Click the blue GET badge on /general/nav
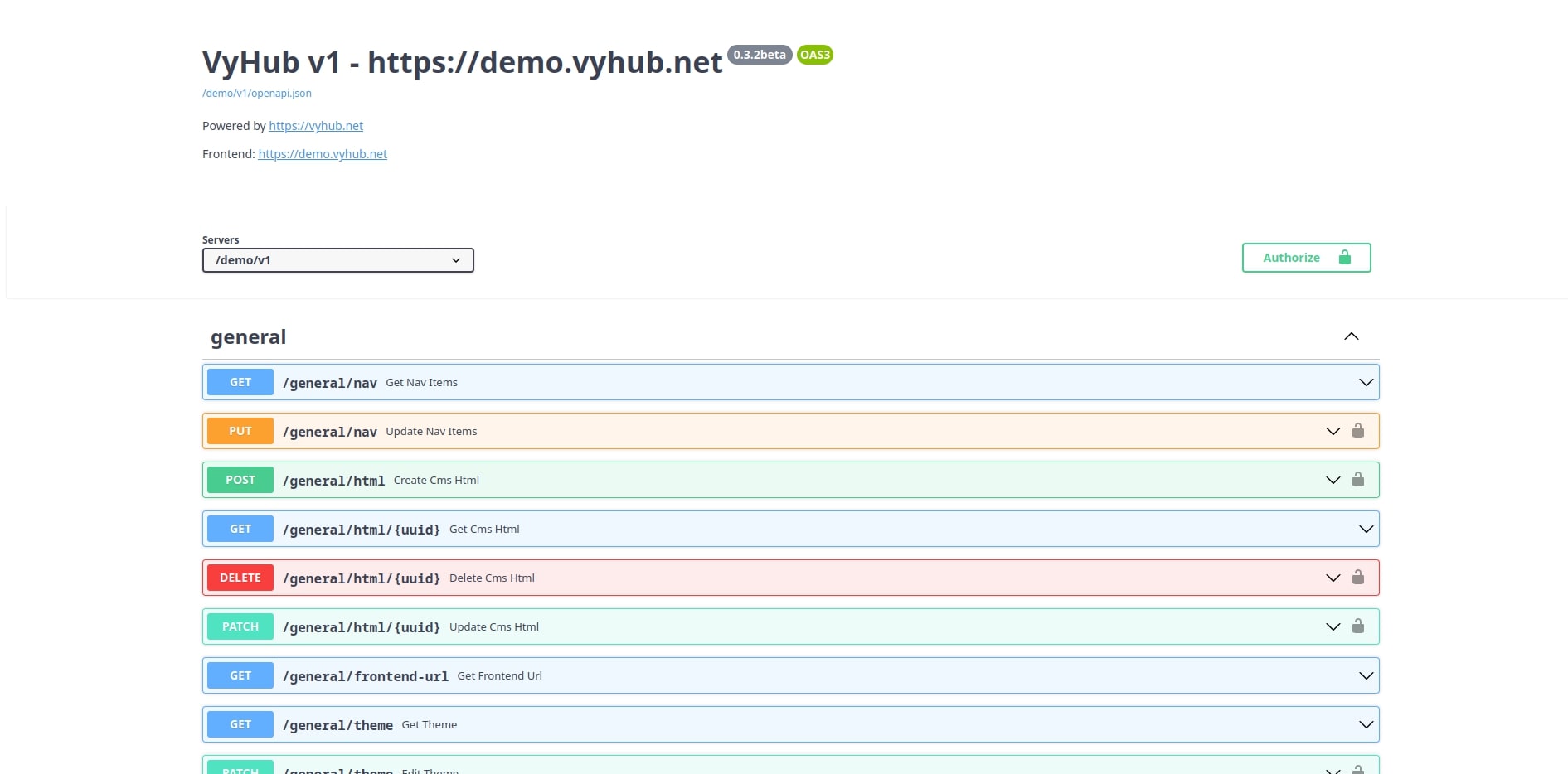 (x=240, y=382)
